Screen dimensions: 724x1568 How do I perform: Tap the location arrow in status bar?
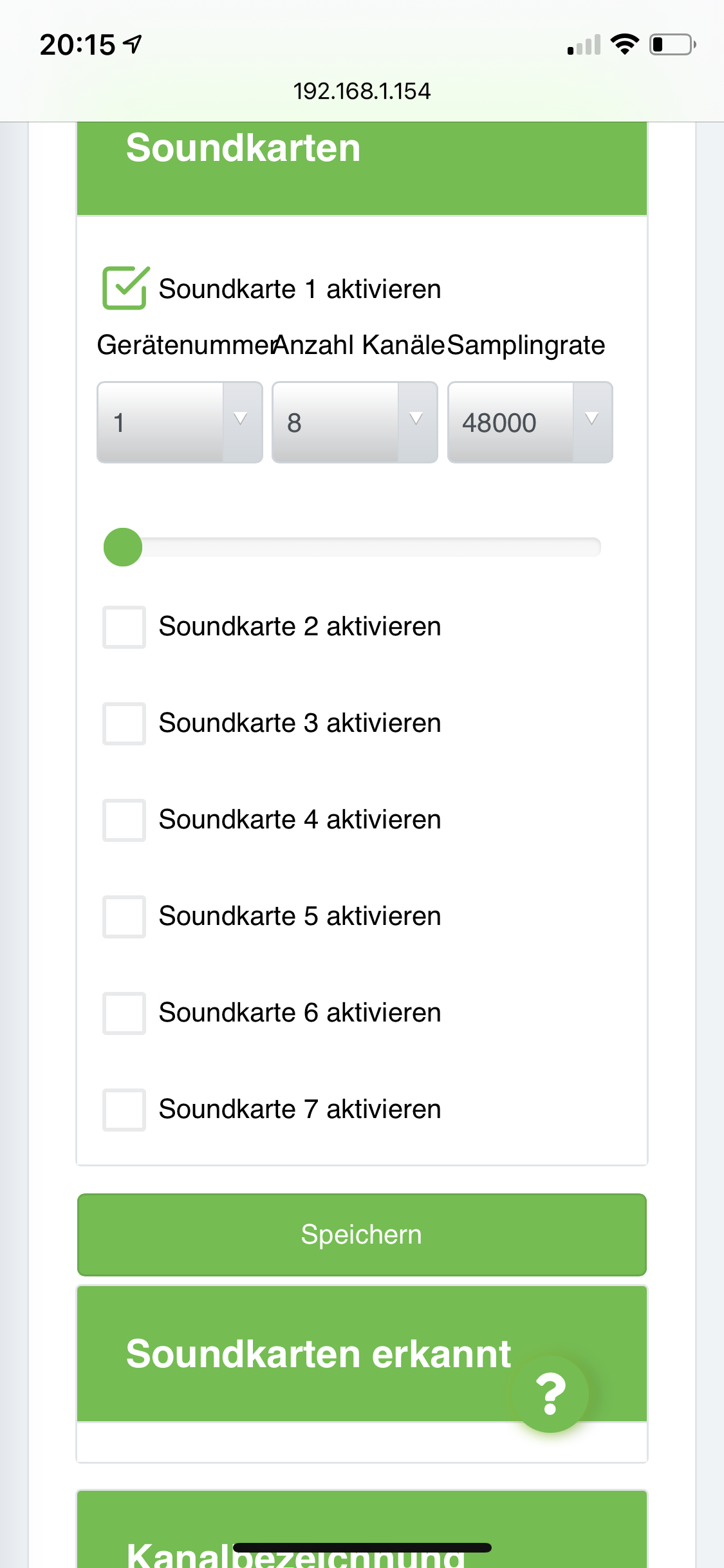(133, 44)
